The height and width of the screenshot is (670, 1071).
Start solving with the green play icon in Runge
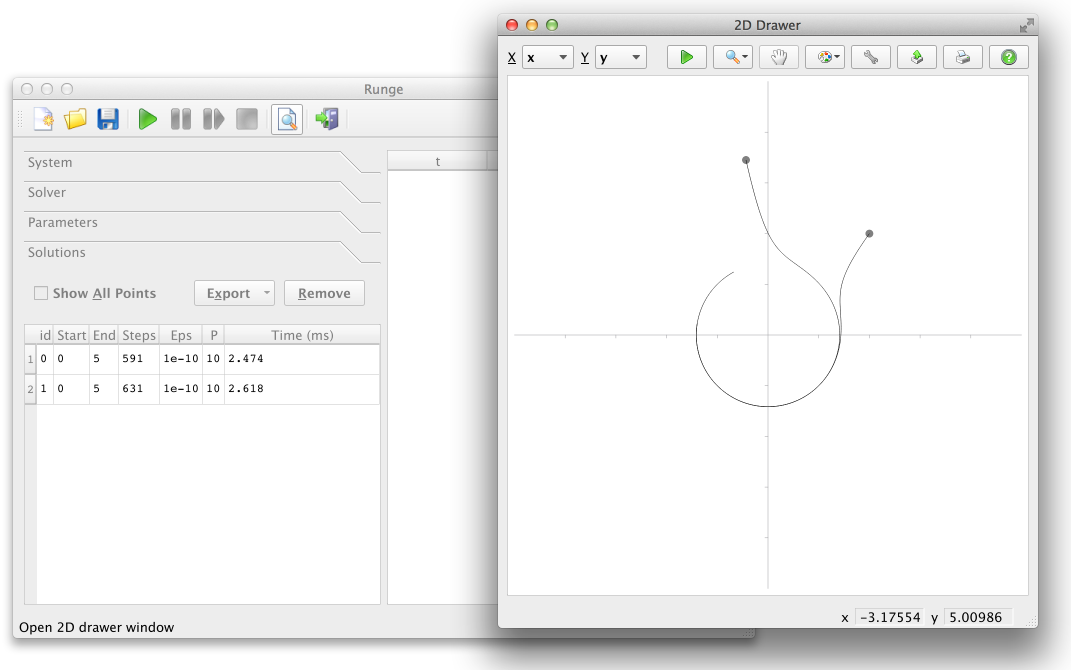point(148,119)
